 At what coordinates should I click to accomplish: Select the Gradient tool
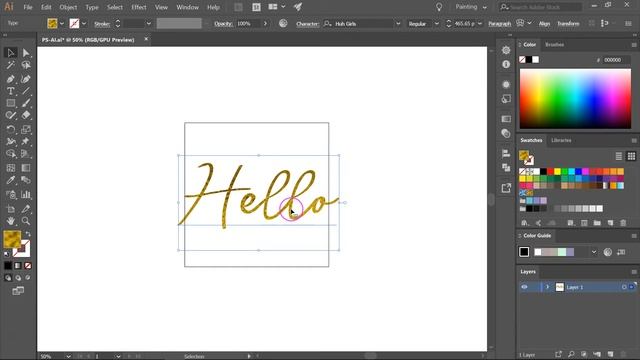click(x=26, y=168)
